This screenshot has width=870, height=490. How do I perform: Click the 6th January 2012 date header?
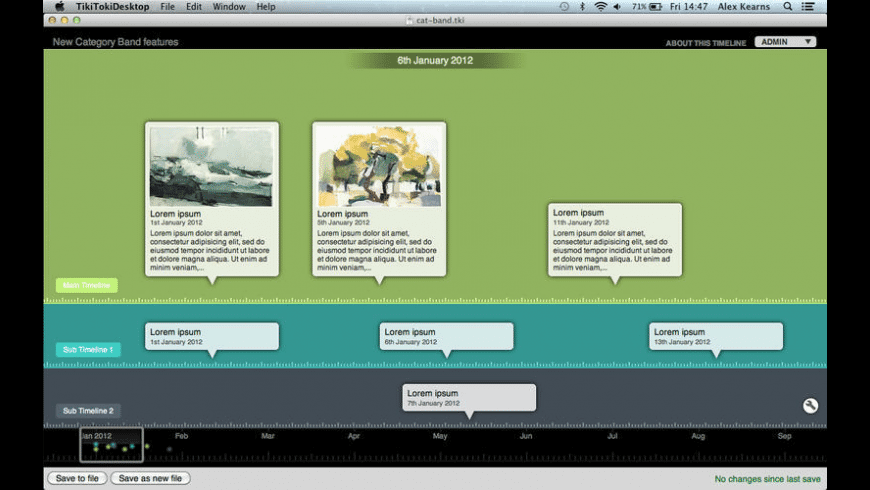tap(435, 60)
